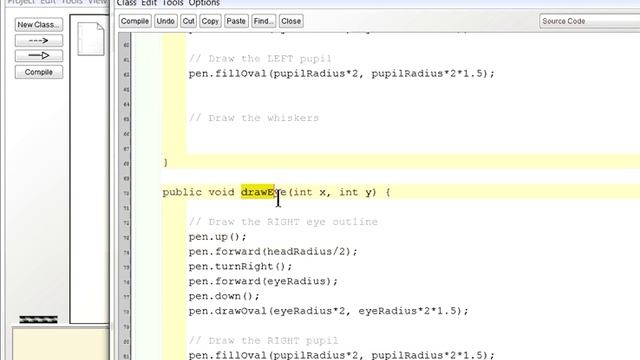Click the pen.up(); line
Screen dimensions: 640x360
tap(218, 237)
